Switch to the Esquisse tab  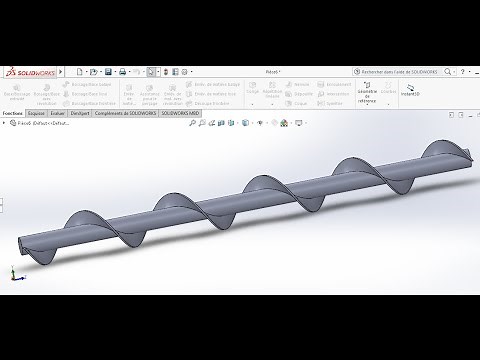point(36,113)
